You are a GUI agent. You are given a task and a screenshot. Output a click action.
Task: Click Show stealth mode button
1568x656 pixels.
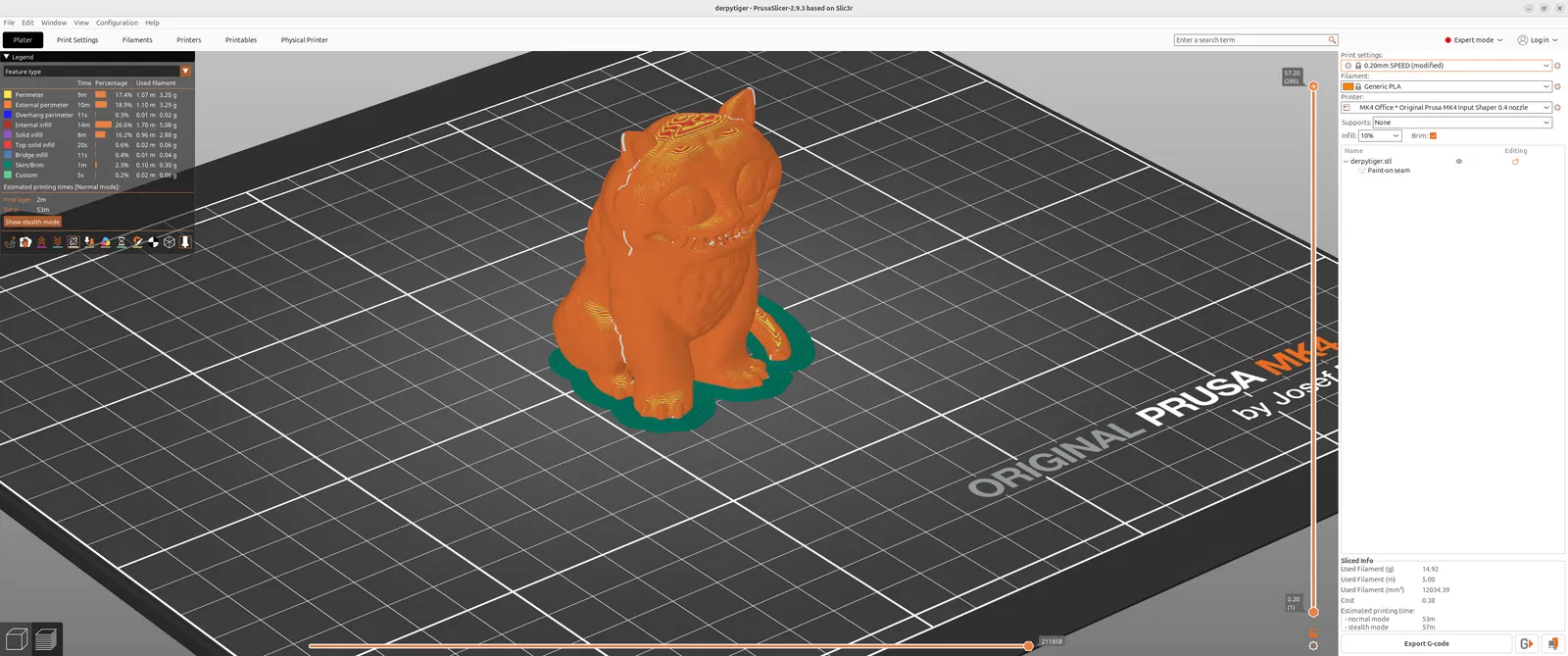click(32, 223)
